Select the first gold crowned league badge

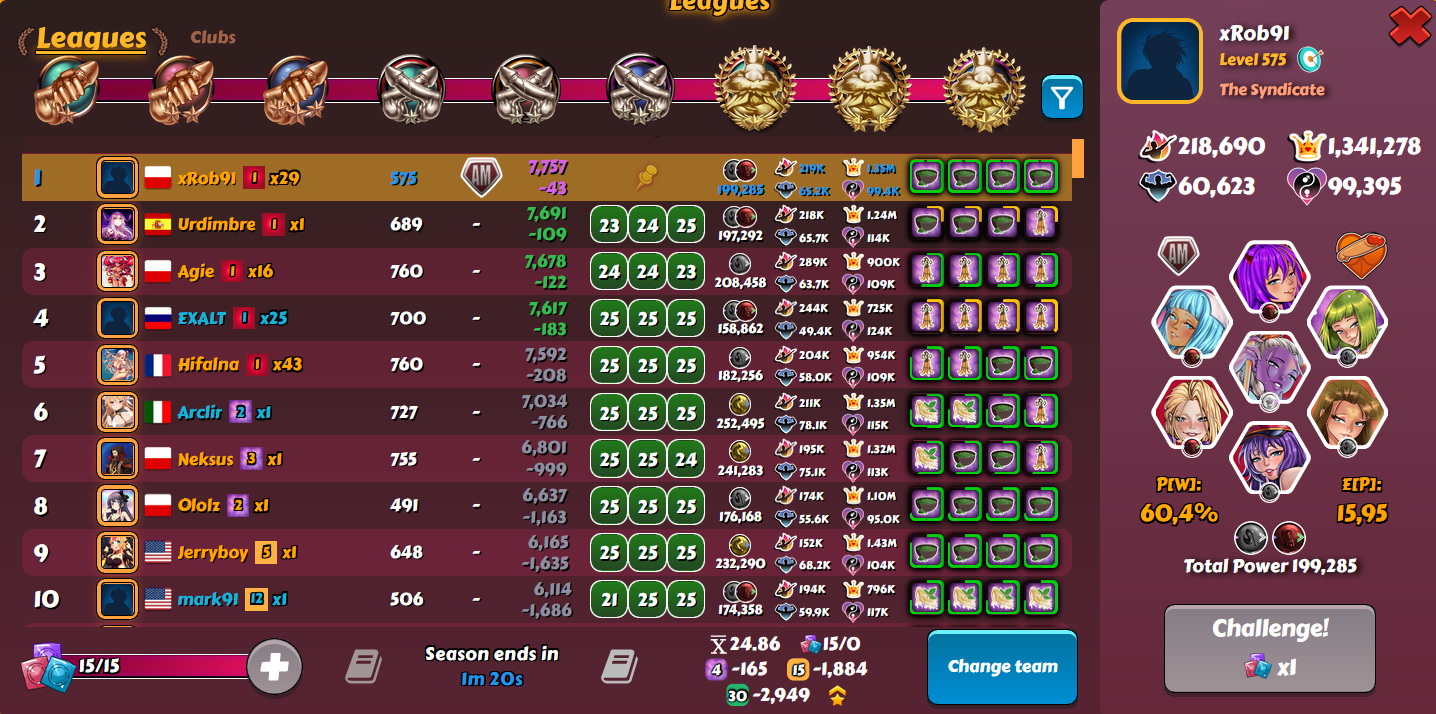(x=756, y=88)
